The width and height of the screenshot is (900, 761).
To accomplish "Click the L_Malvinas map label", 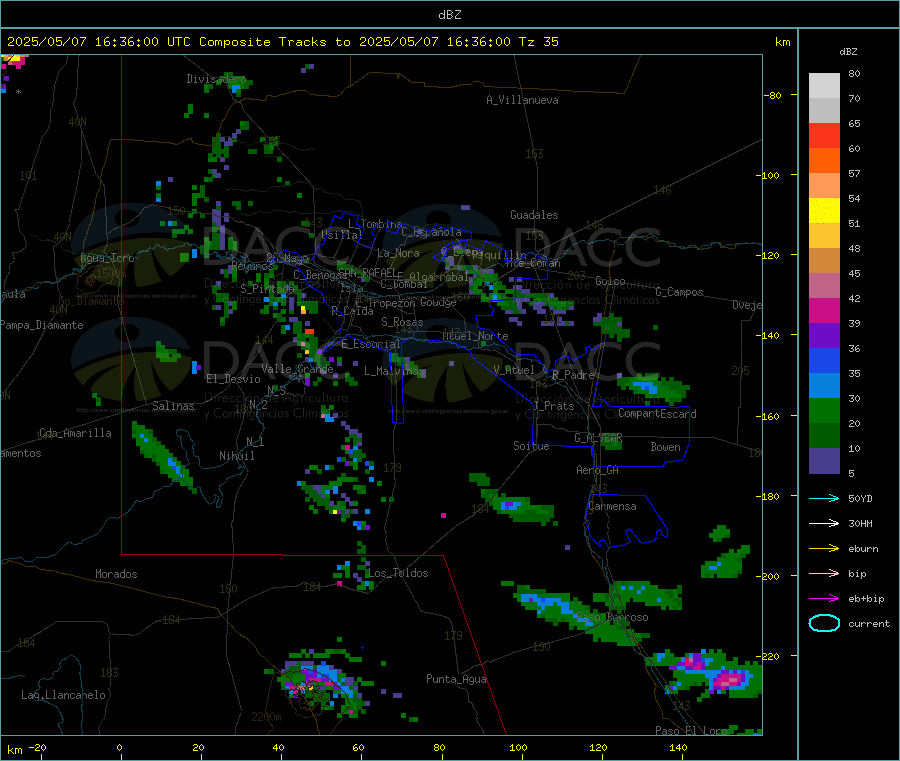I will [394, 371].
